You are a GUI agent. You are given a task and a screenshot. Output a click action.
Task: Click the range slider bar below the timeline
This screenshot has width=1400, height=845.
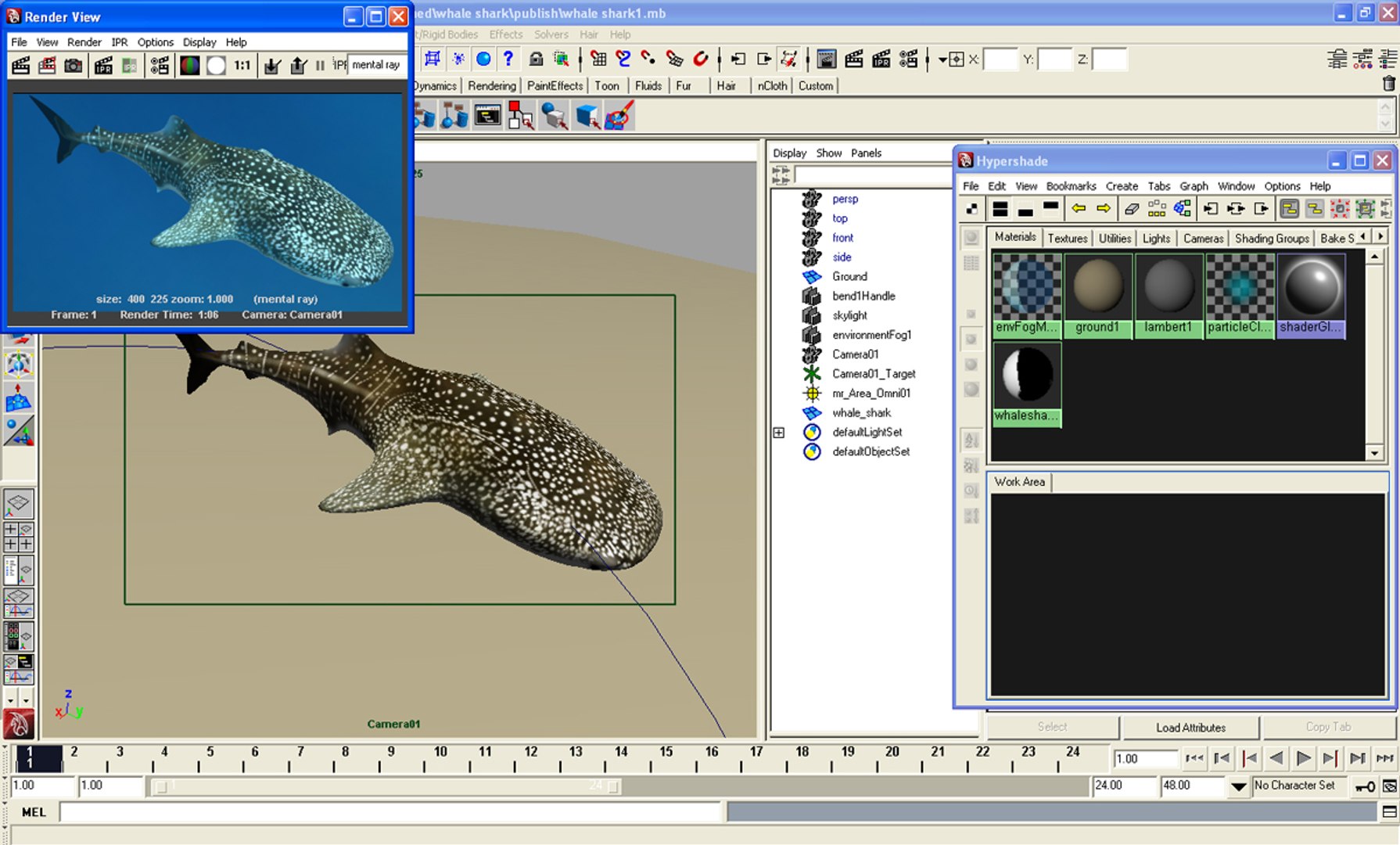coord(388,786)
